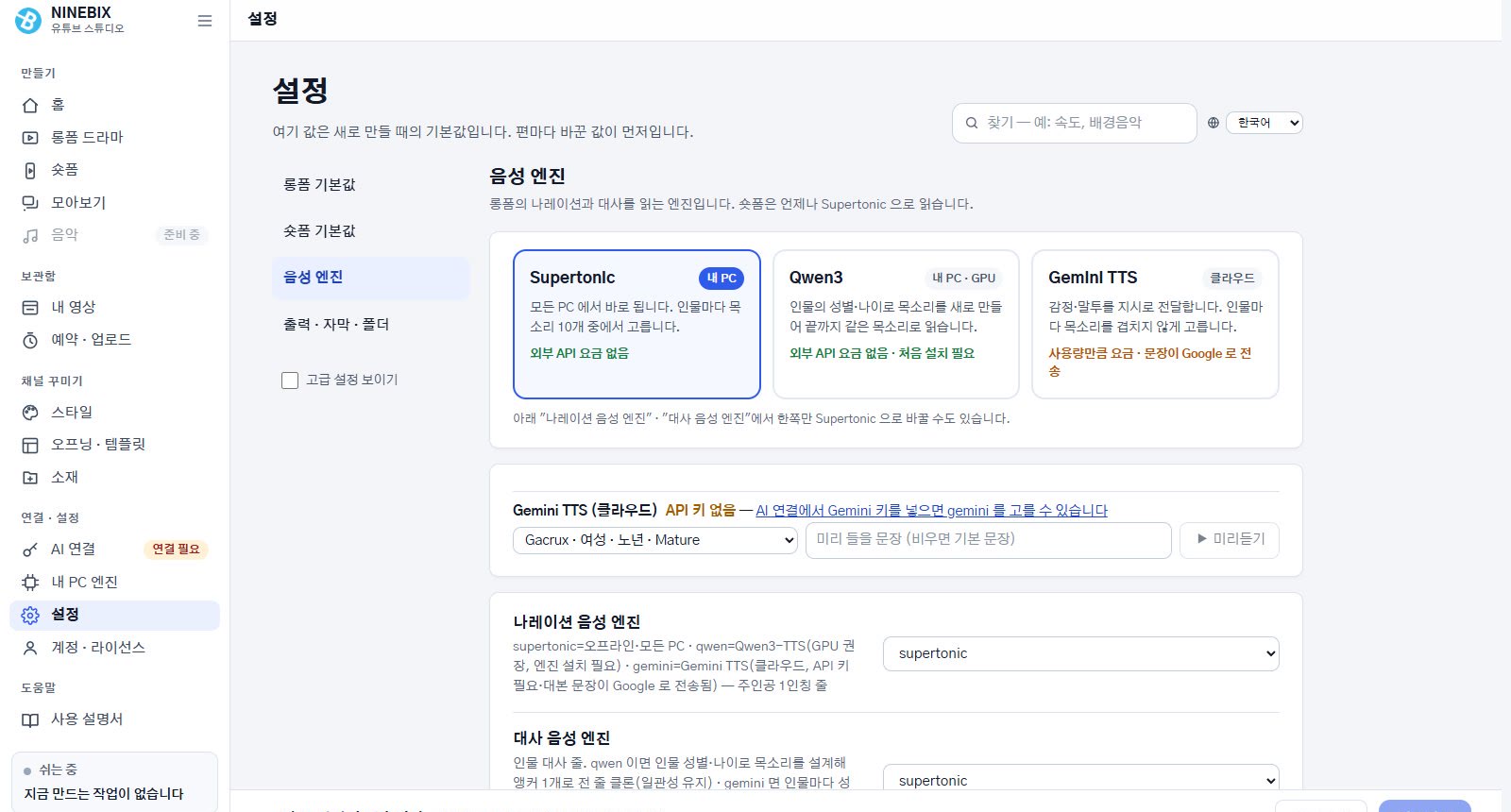Image resolution: width=1511 pixels, height=812 pixels.
Task: Click the 사용 설명서 book icon
Action: point(30,720)
